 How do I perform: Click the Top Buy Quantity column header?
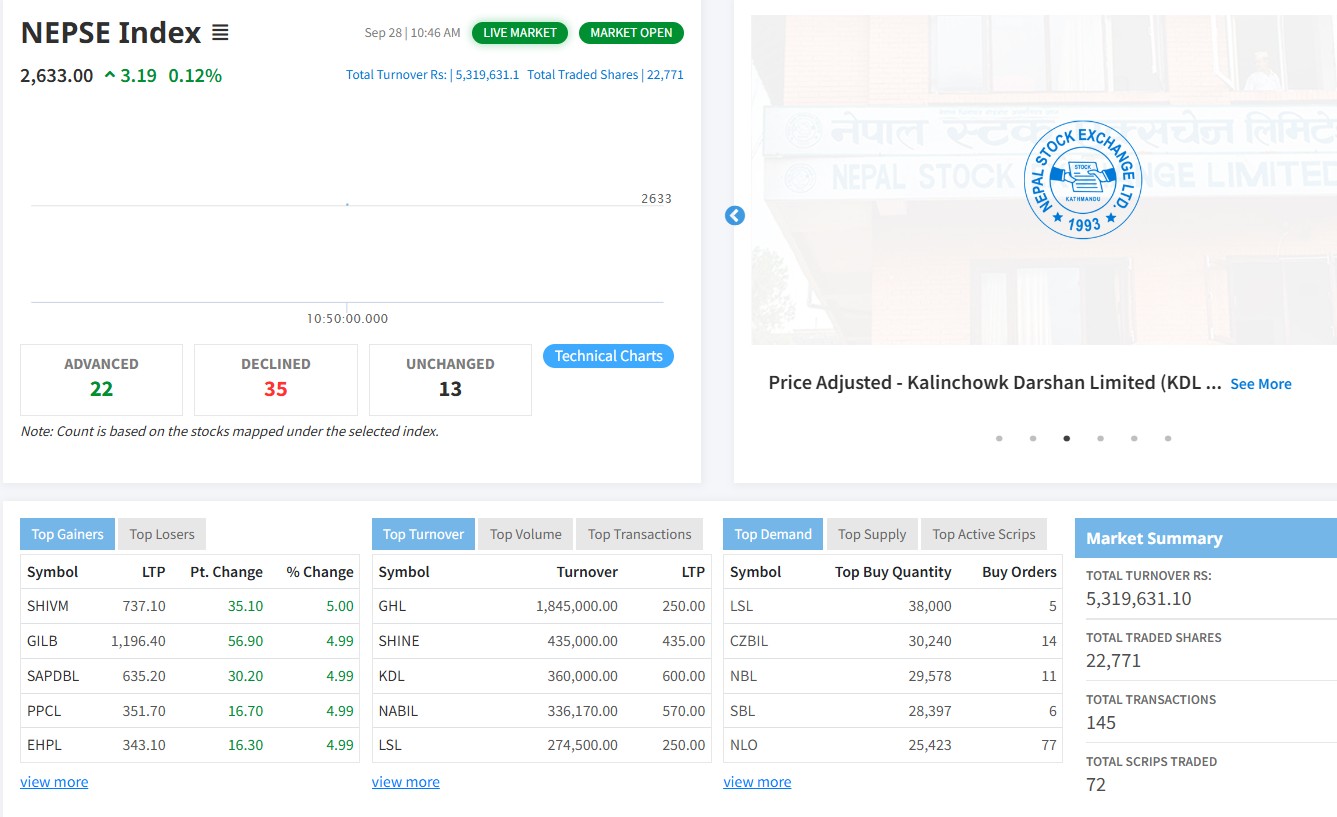coord(893,572)
